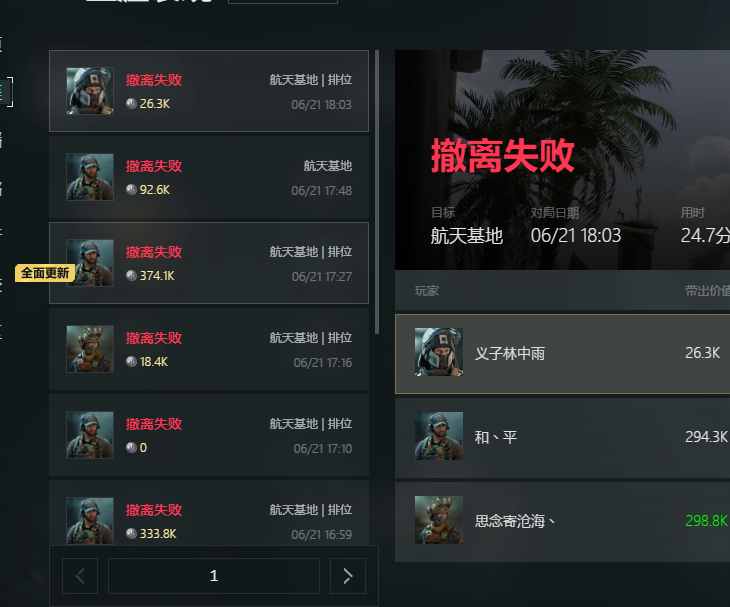Select player 和丶平 row
The image size is (730, 607).
(562, 438)
